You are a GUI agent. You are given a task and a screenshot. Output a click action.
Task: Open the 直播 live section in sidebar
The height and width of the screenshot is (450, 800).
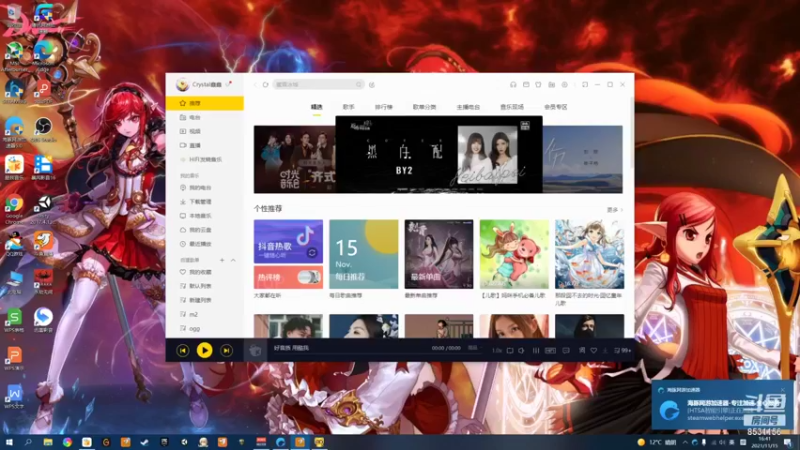pyautogui.click(x=205, y=145)
